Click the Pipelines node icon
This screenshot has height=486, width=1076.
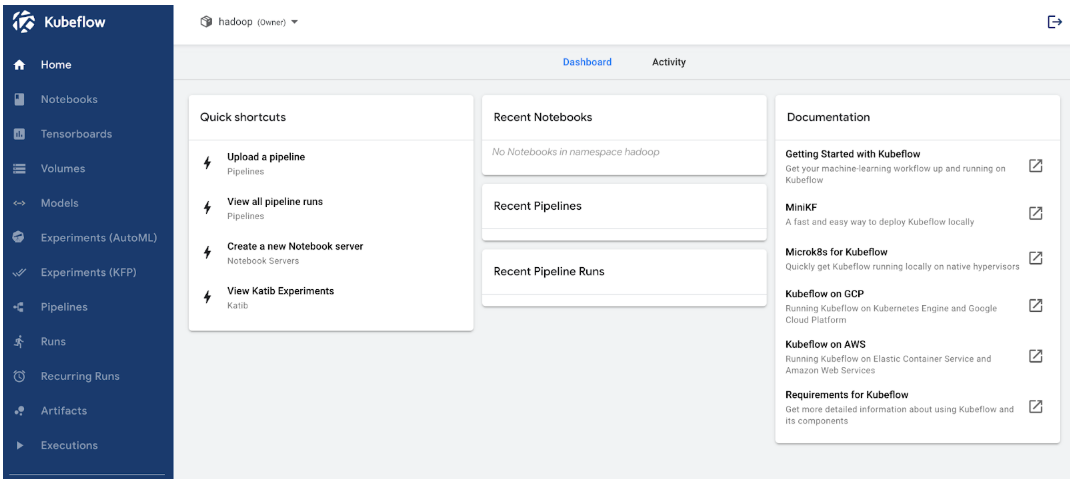pyautogui.click(x=19, y=307)
